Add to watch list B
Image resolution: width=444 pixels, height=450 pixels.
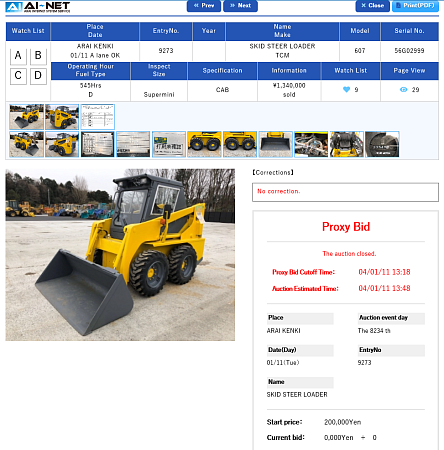pos(38,56)
